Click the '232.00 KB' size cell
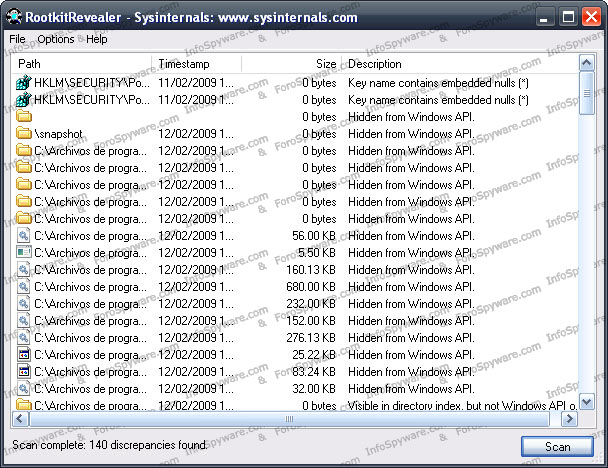 coord(311,304)
